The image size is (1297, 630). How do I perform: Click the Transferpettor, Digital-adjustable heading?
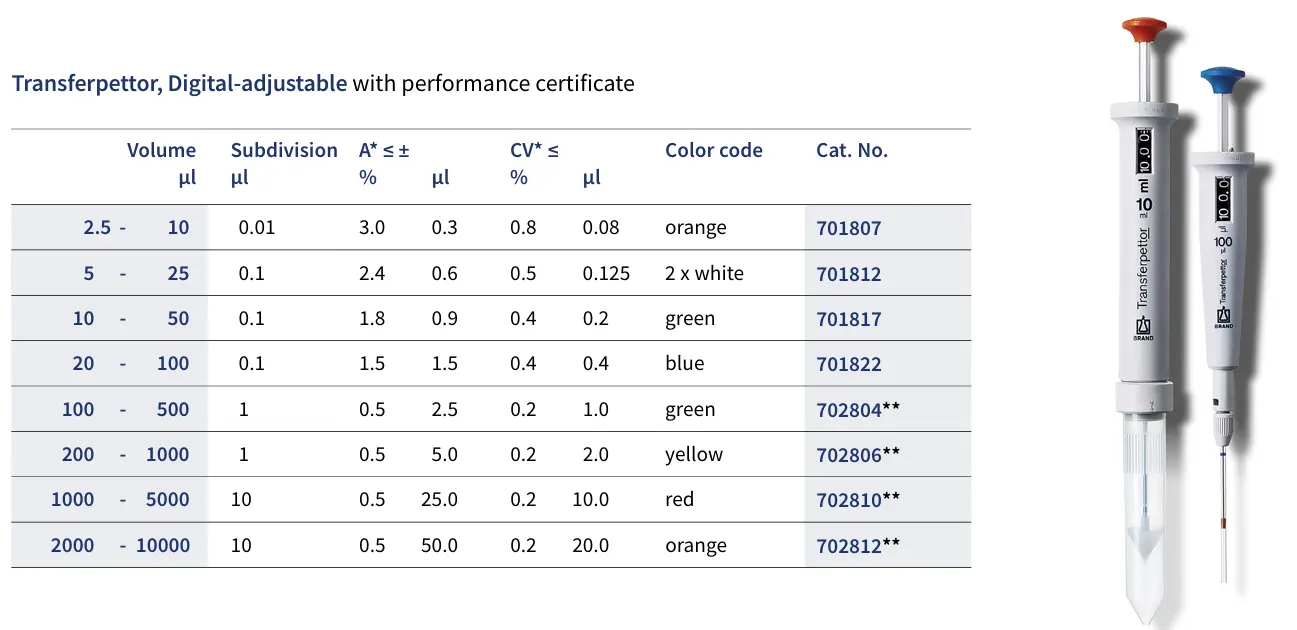coord(180,83)
